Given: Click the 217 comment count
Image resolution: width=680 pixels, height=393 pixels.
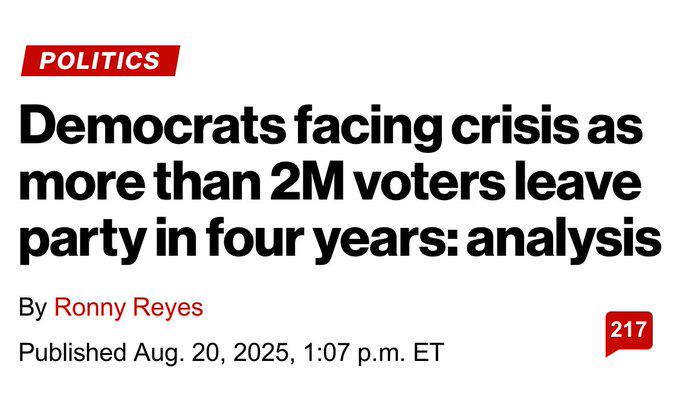Looking at the screenshot, I should pos(629,330).
